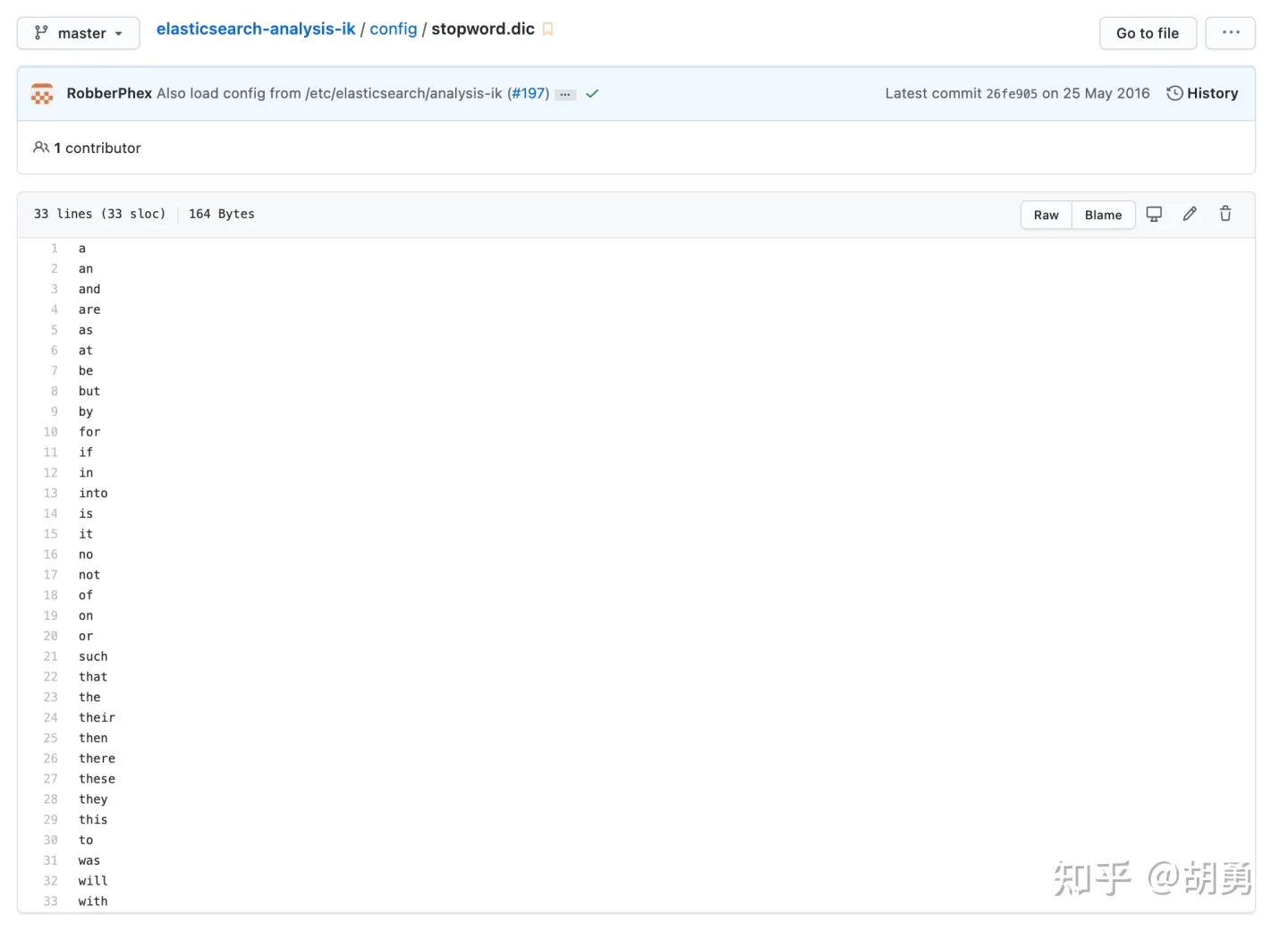This screenshot has height=931, width=1288.
Task: Open pull request #197 link
Action: (530, 93)
